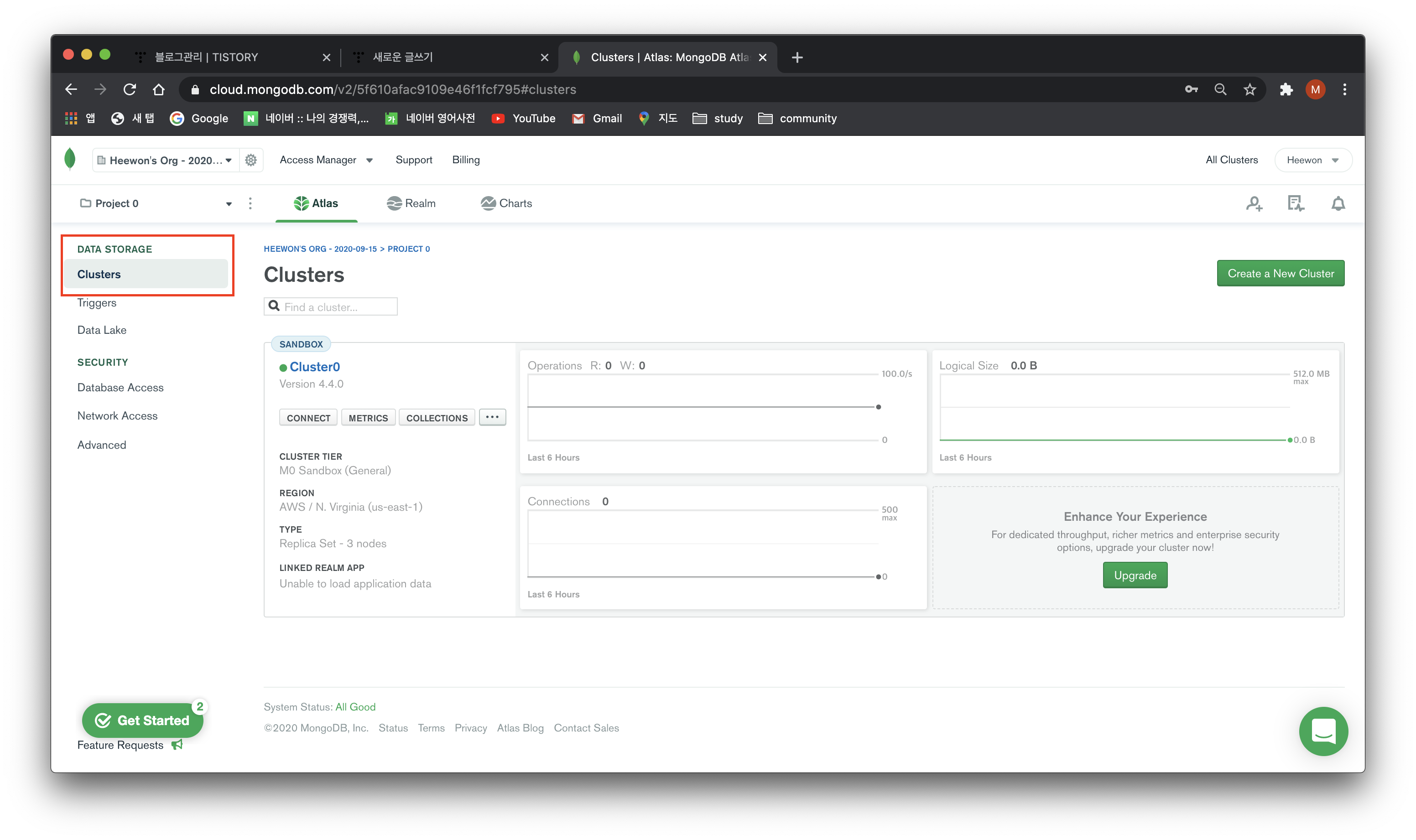Open the project activity feed icon
Screen dimensions: 1416x840
(1296, 204)
